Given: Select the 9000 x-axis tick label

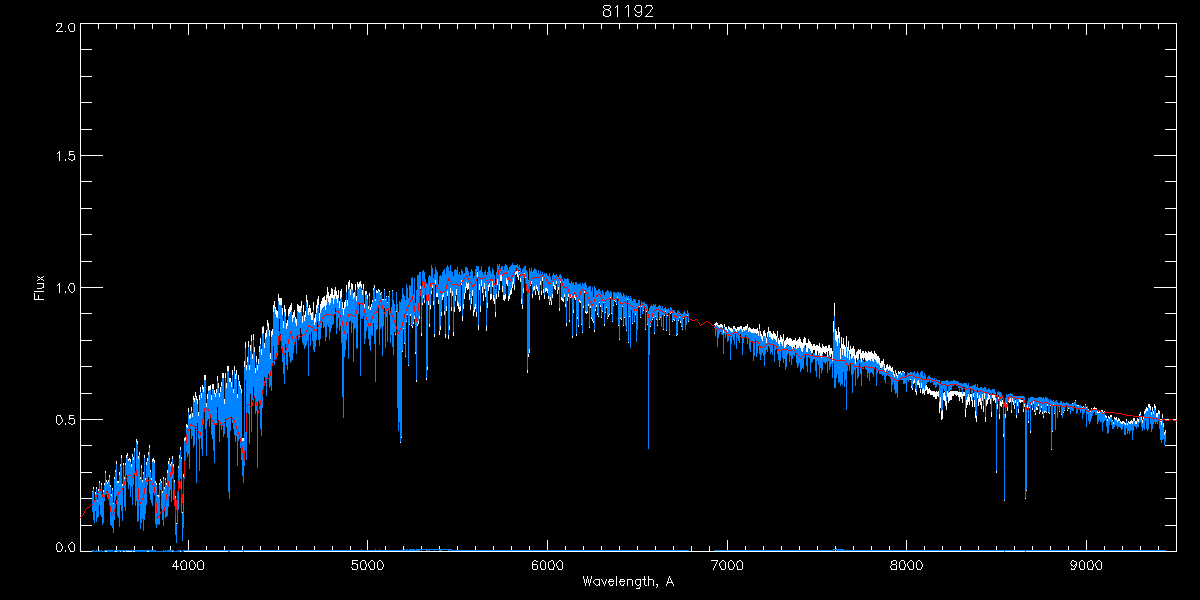Looking at the screenshot, I should pyautogui.click(x=1087, y=563).
